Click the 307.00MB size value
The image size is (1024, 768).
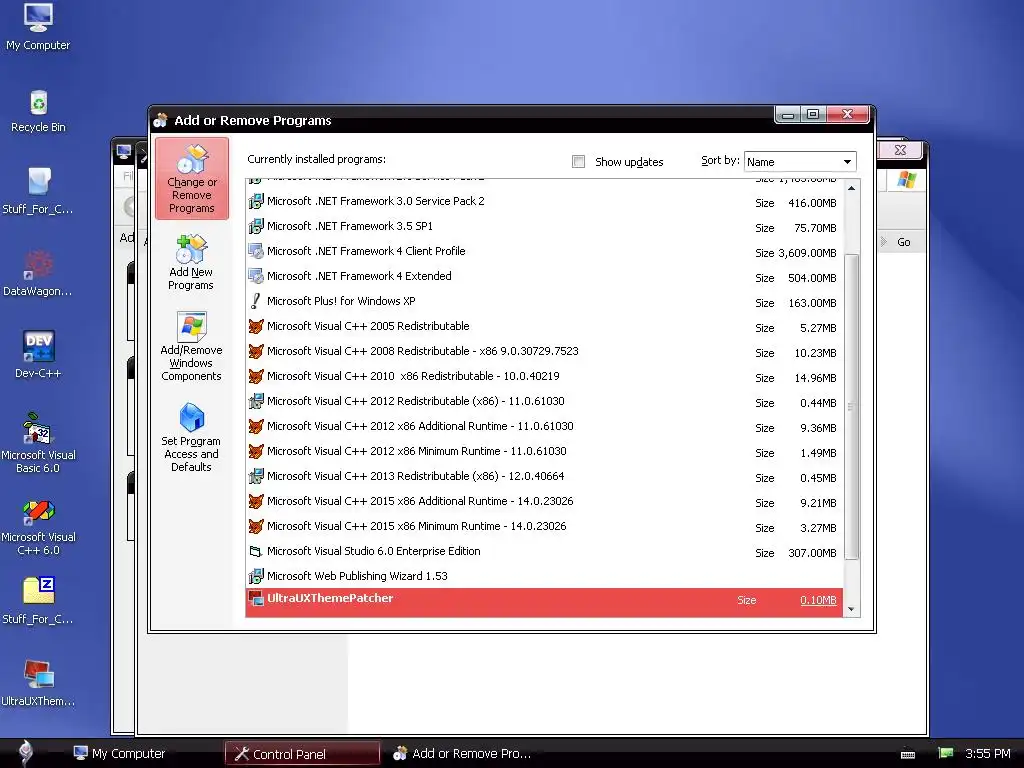click(x=812, y=553)
